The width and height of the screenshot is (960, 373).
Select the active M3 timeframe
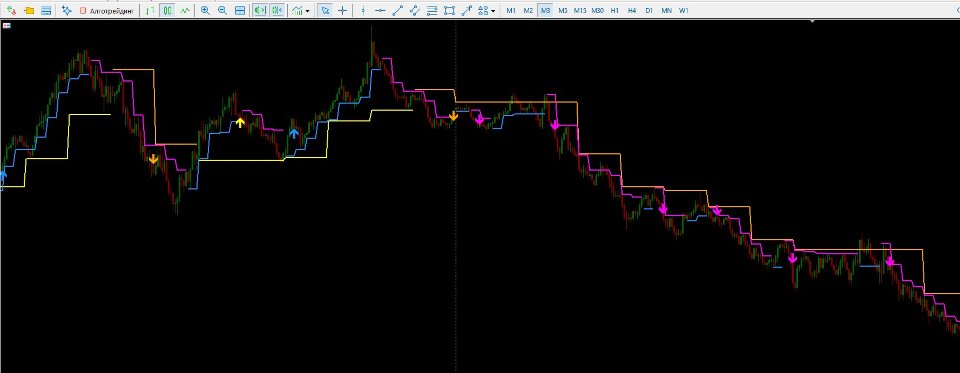click(546, 10)
